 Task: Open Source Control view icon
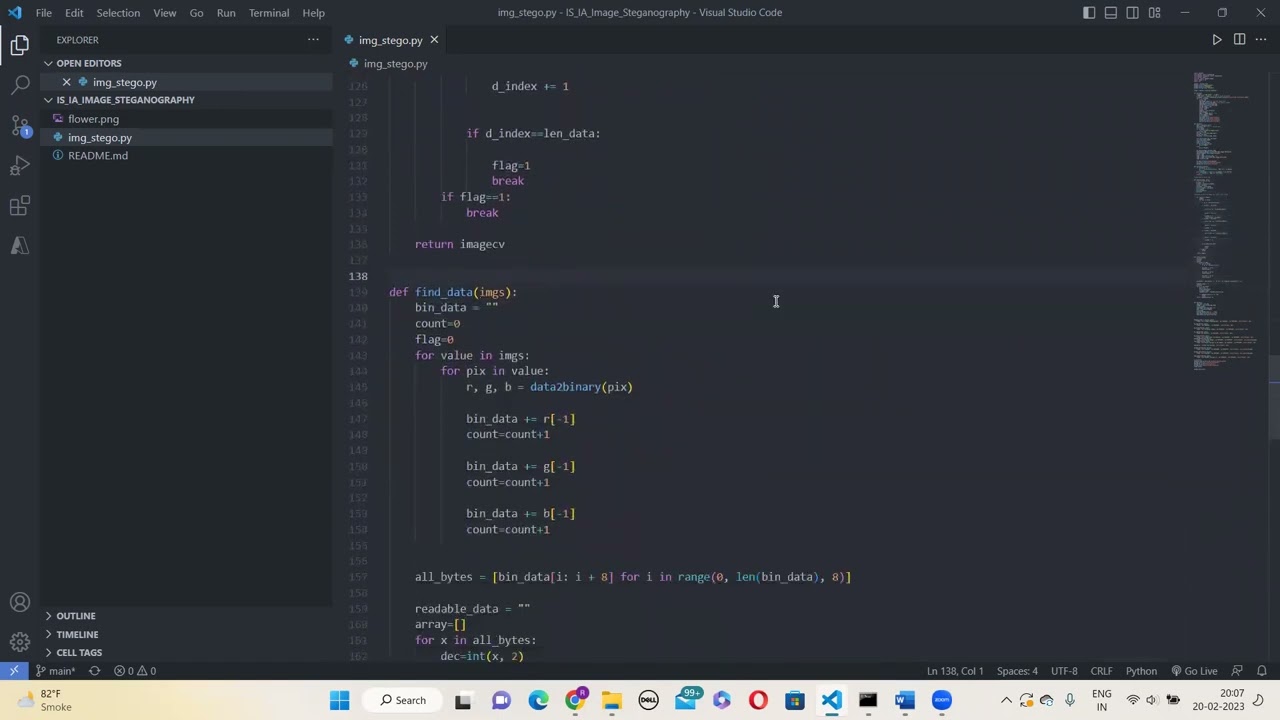click(x=20, y=126)
